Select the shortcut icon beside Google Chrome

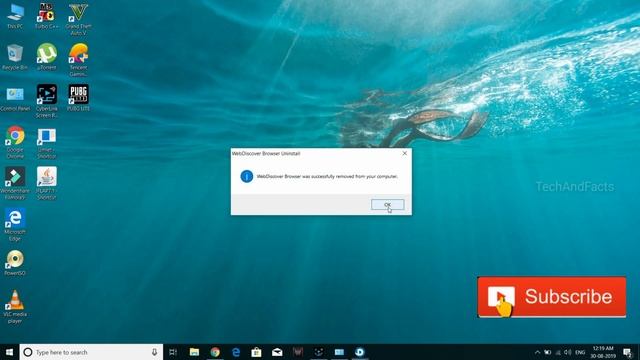tap(47, 143)
